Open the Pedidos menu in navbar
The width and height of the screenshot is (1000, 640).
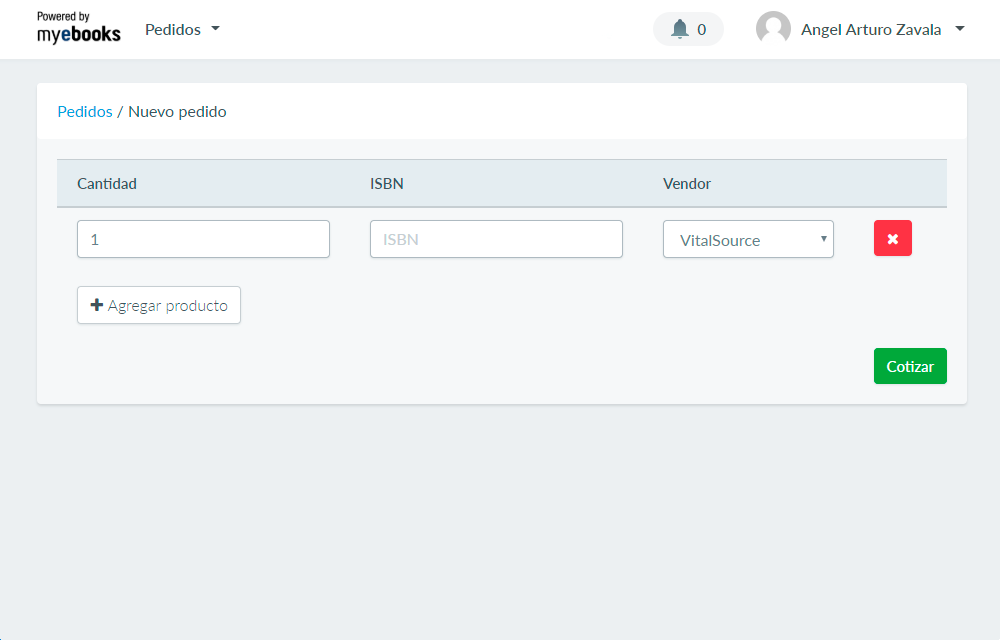point(173,29)
